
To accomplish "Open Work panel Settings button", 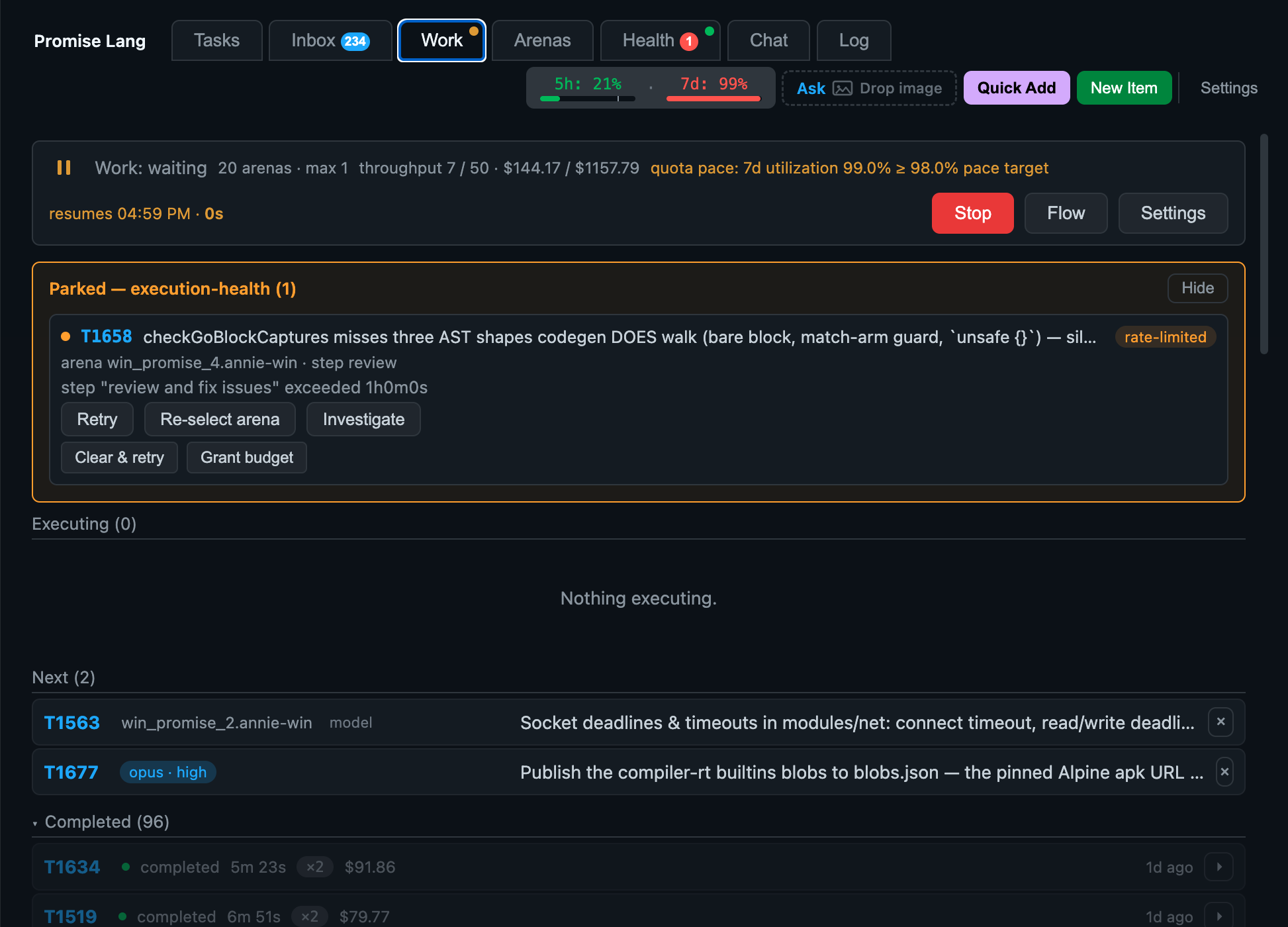I will click(x=1173, y=213).
